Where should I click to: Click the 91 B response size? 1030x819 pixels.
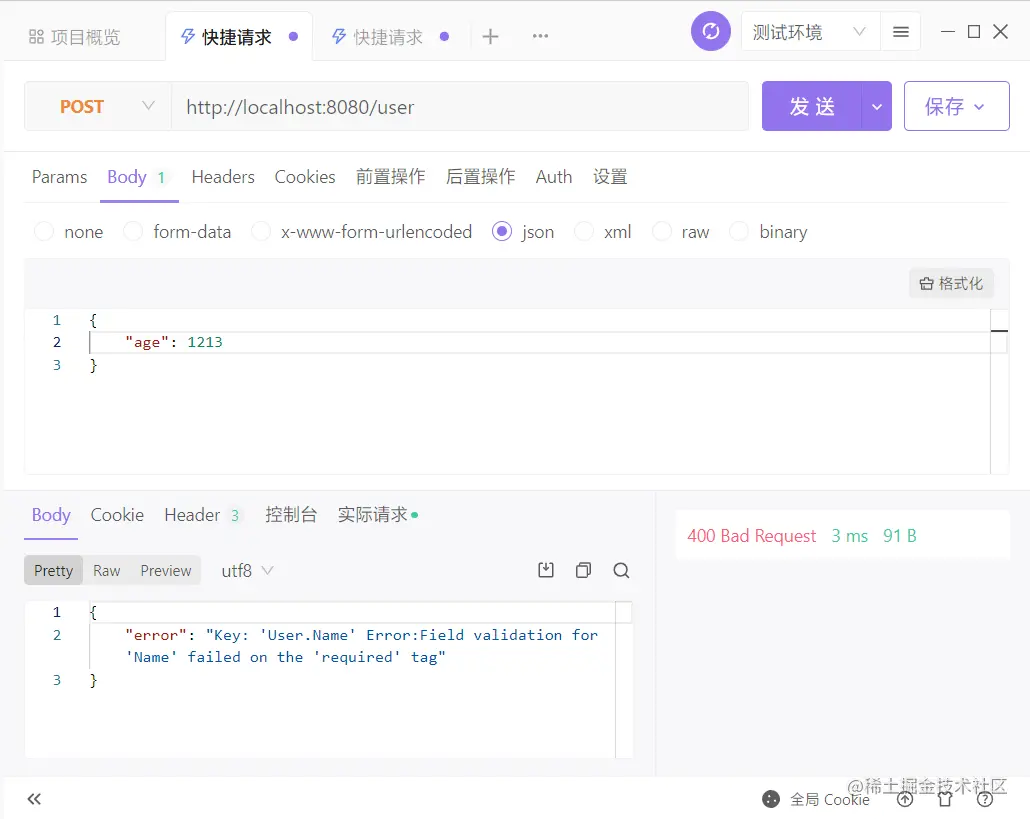tap(899, 536)
